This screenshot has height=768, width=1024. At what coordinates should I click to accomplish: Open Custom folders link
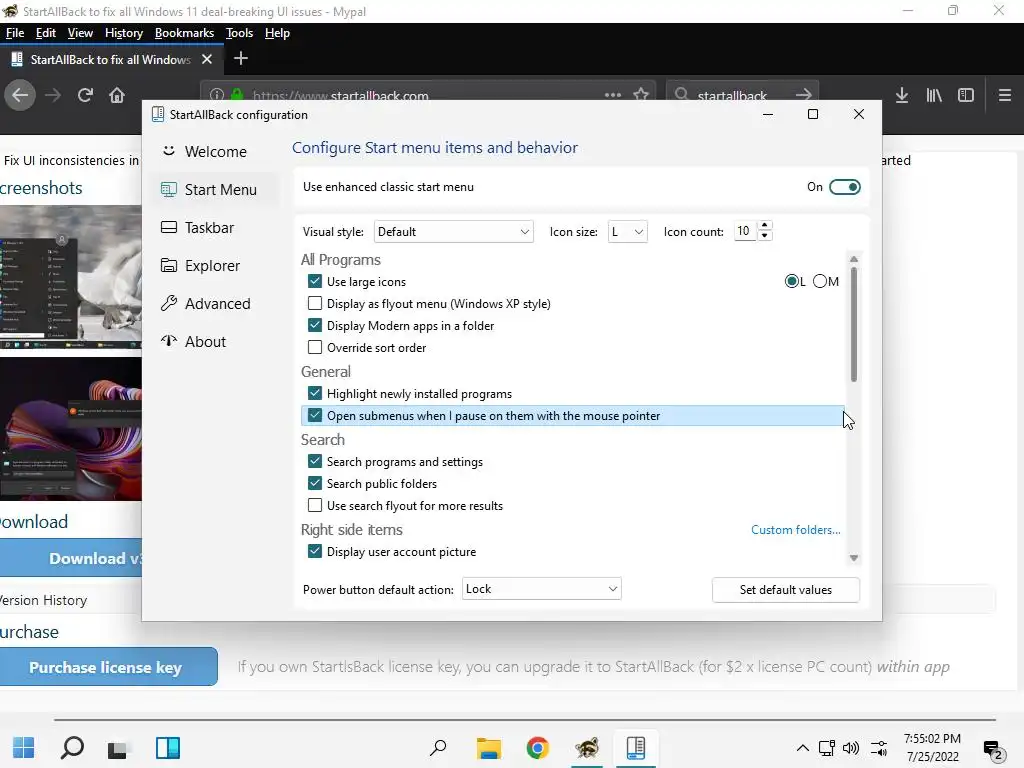pos(795,530)
